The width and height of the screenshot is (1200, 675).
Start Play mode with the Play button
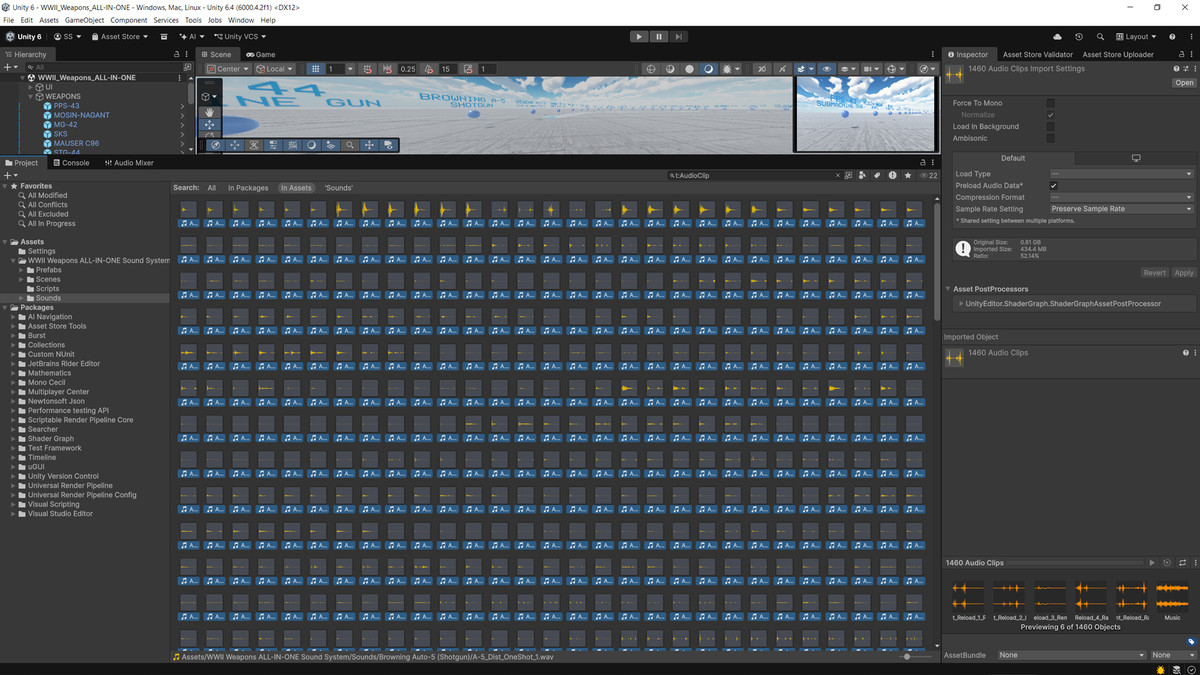[x=639, y=37]
